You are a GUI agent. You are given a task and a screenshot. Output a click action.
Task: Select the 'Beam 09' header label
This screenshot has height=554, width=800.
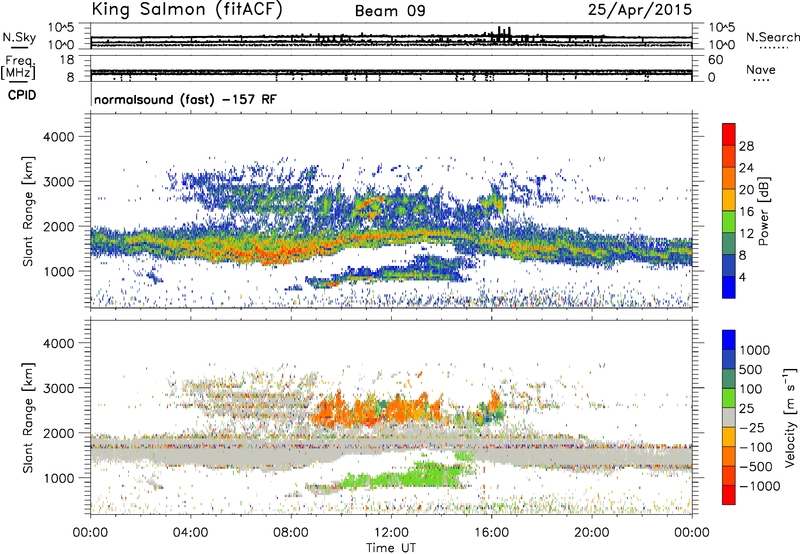point(390,11)
